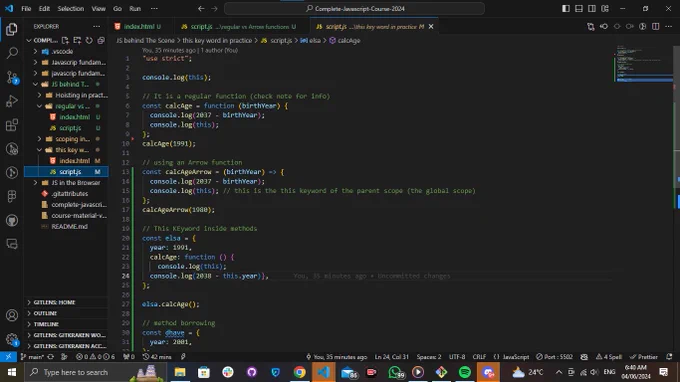The image size is (680, 382).
Task: Switch to the index.html editor tab
Action: pos(141,26)
